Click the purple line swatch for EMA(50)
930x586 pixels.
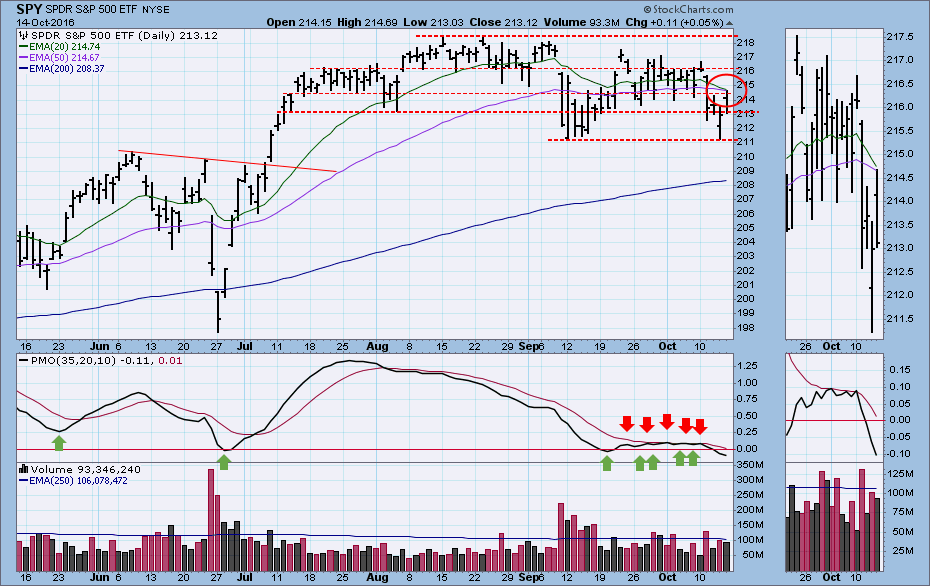pyautogui.click(x=24, y=58)
